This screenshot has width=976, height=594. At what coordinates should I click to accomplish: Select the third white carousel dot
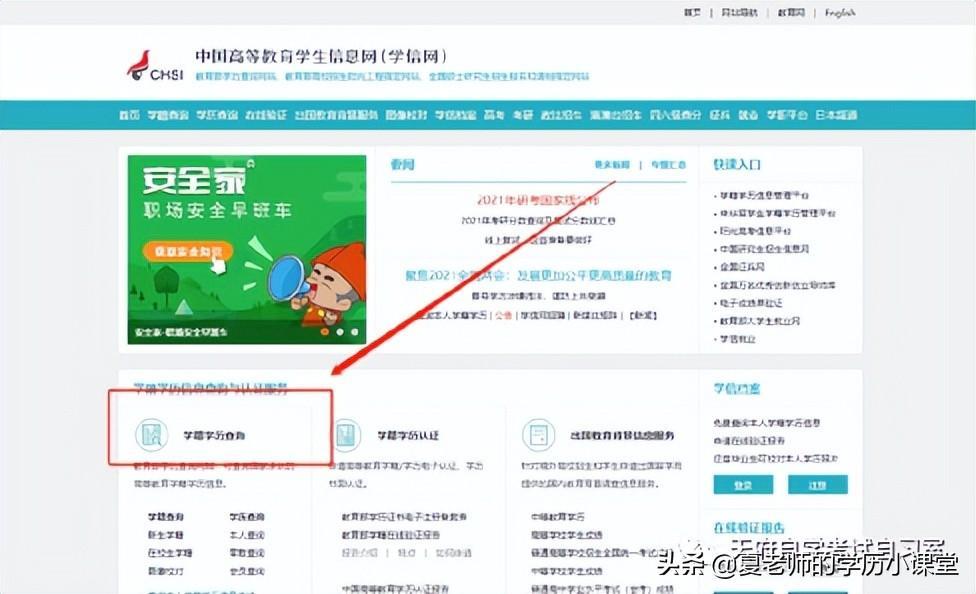point(355,332)
